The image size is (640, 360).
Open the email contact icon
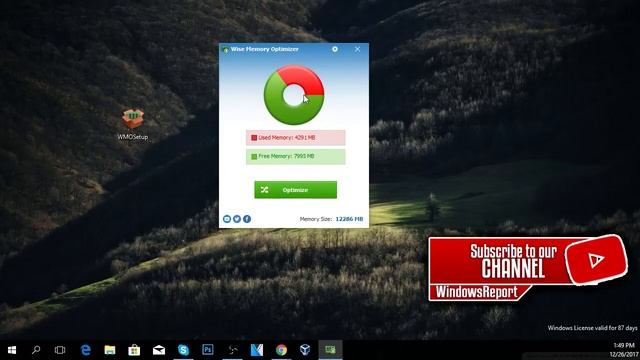[227, 219]
